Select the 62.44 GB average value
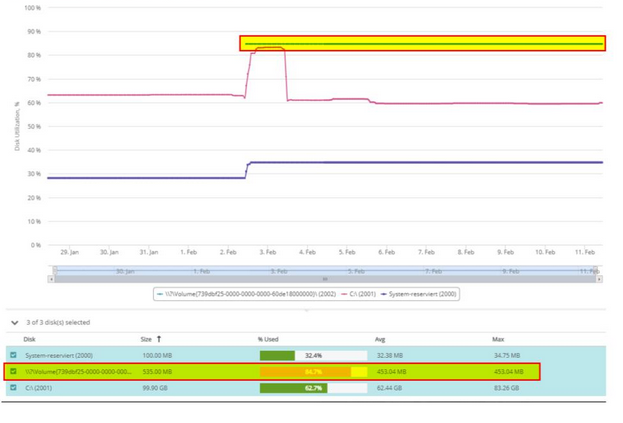 coord(389,388)
